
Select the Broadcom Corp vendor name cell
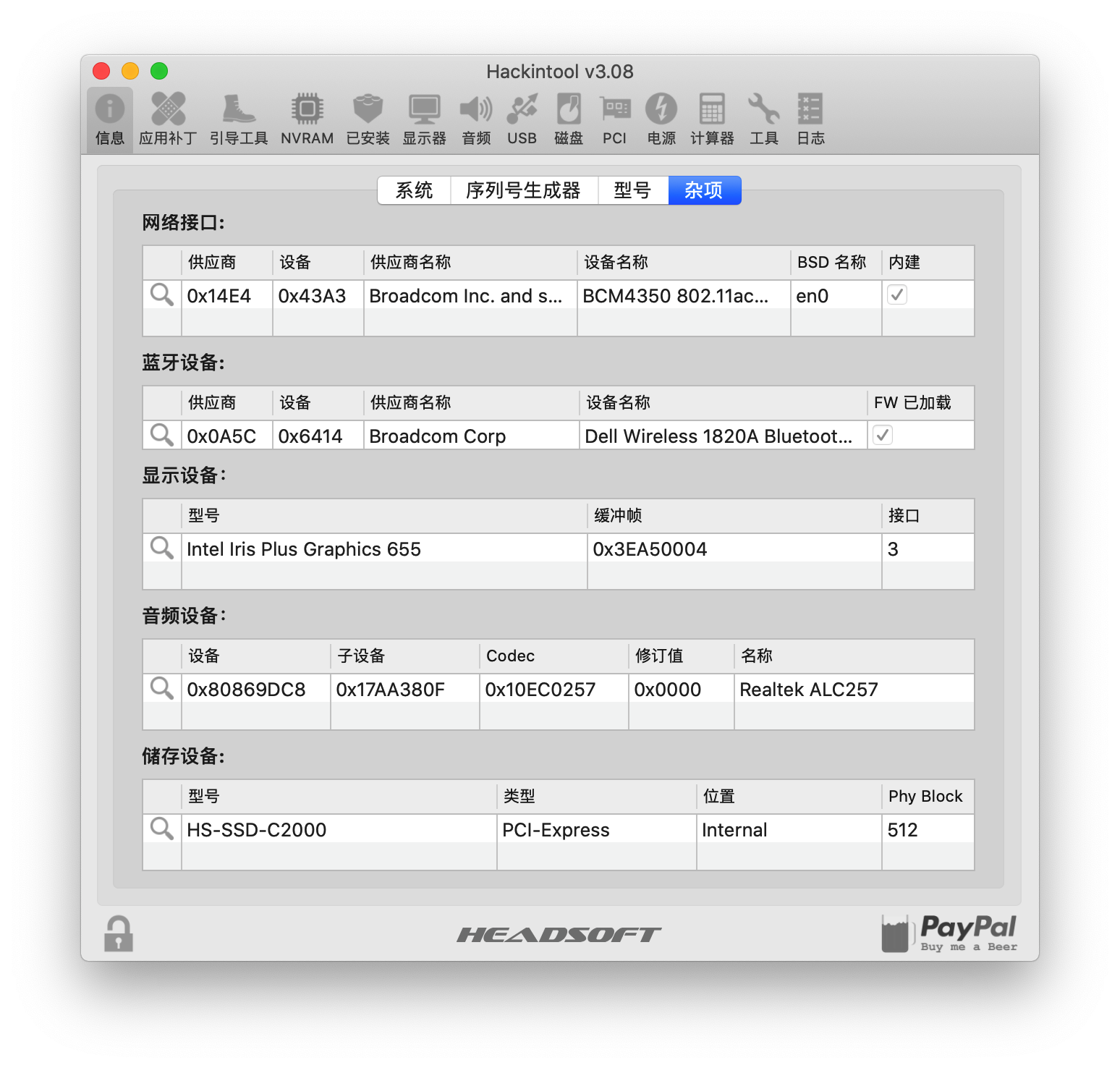tap(471, 436)
